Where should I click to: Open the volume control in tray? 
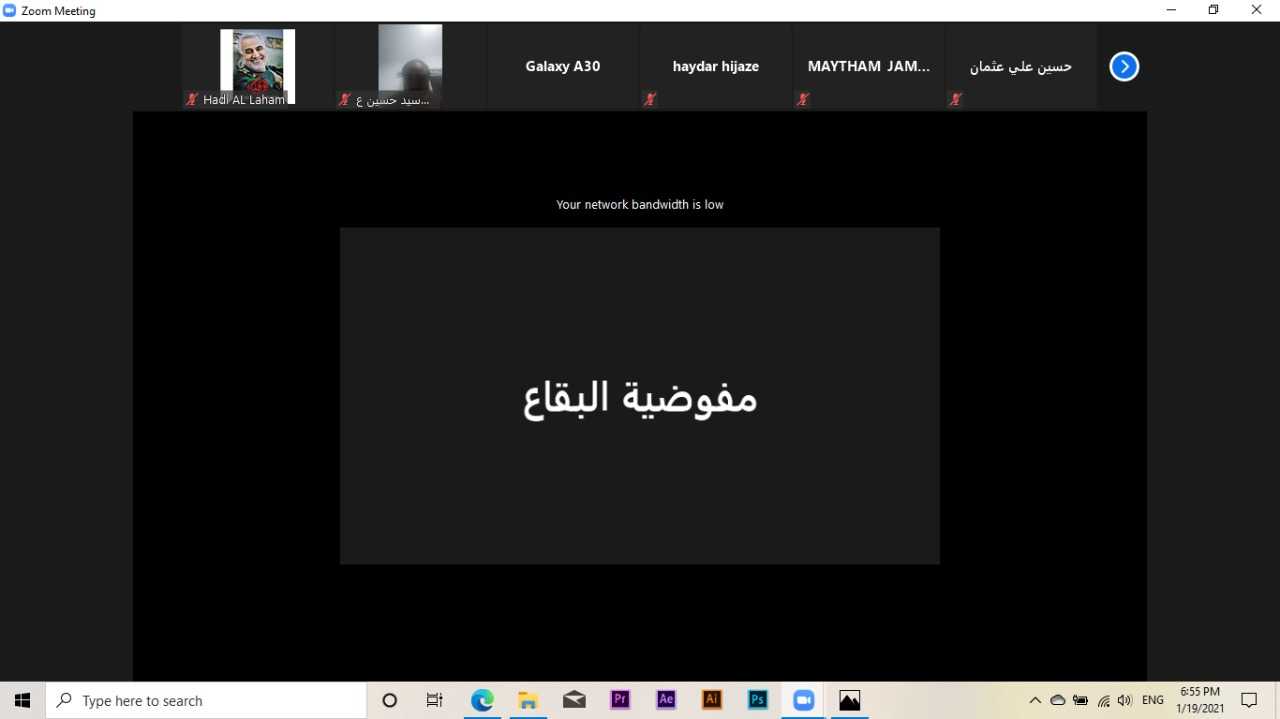1125,700
